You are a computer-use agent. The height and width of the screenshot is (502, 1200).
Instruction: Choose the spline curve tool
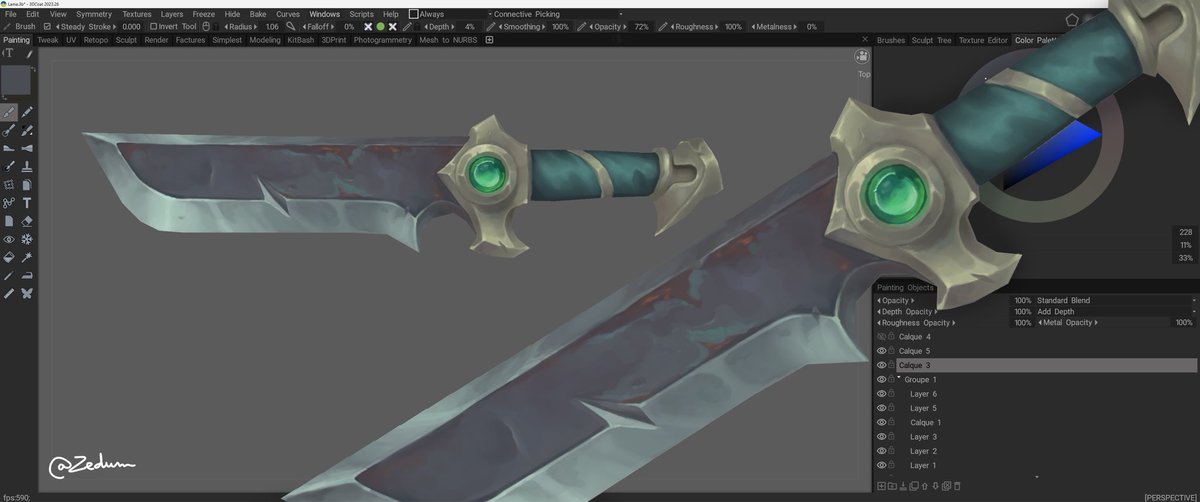tap(9, 203)
